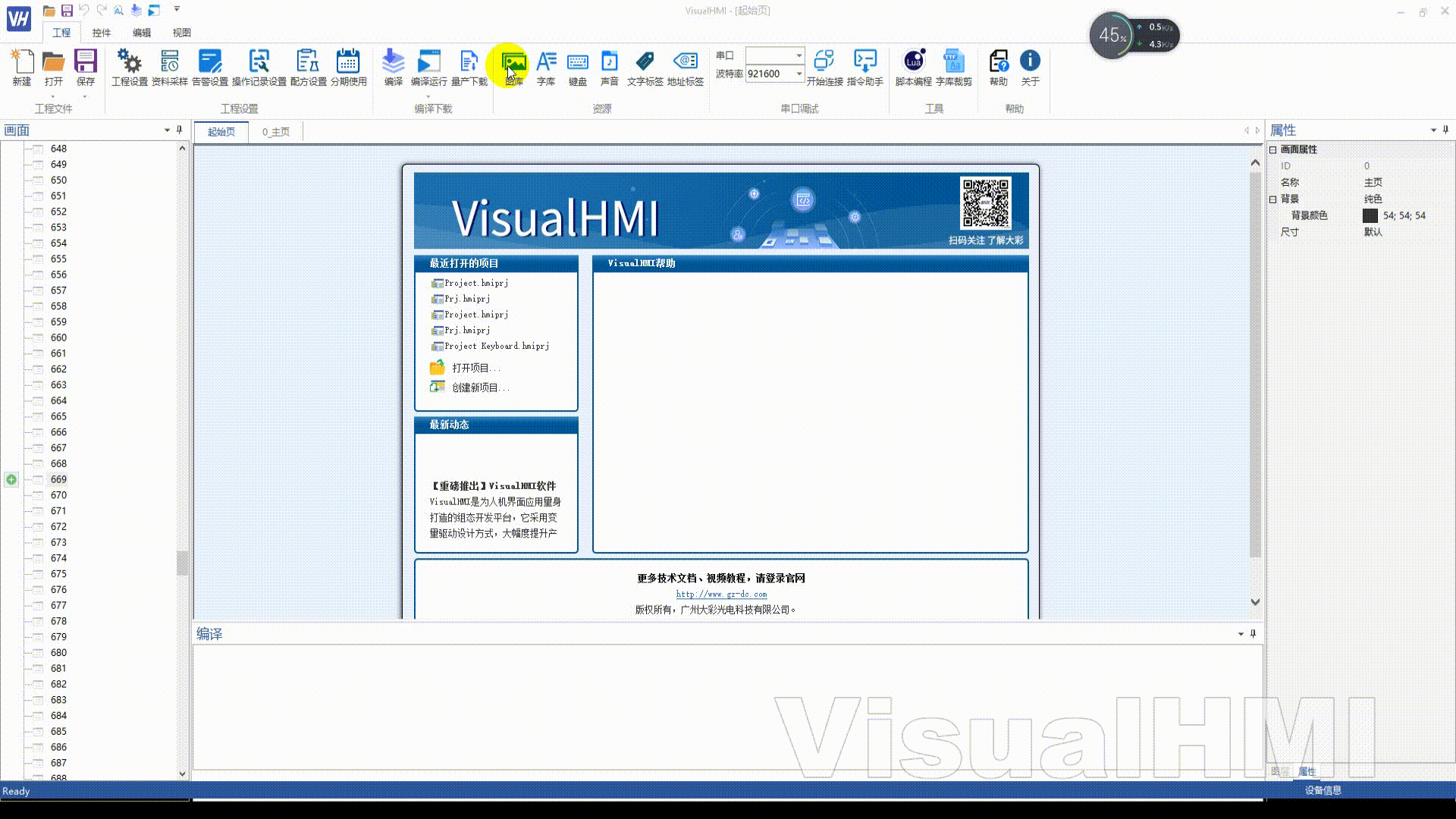
Task: Click the 新建 new project icon
Action: pyautogui.click(x=22, y=67)
